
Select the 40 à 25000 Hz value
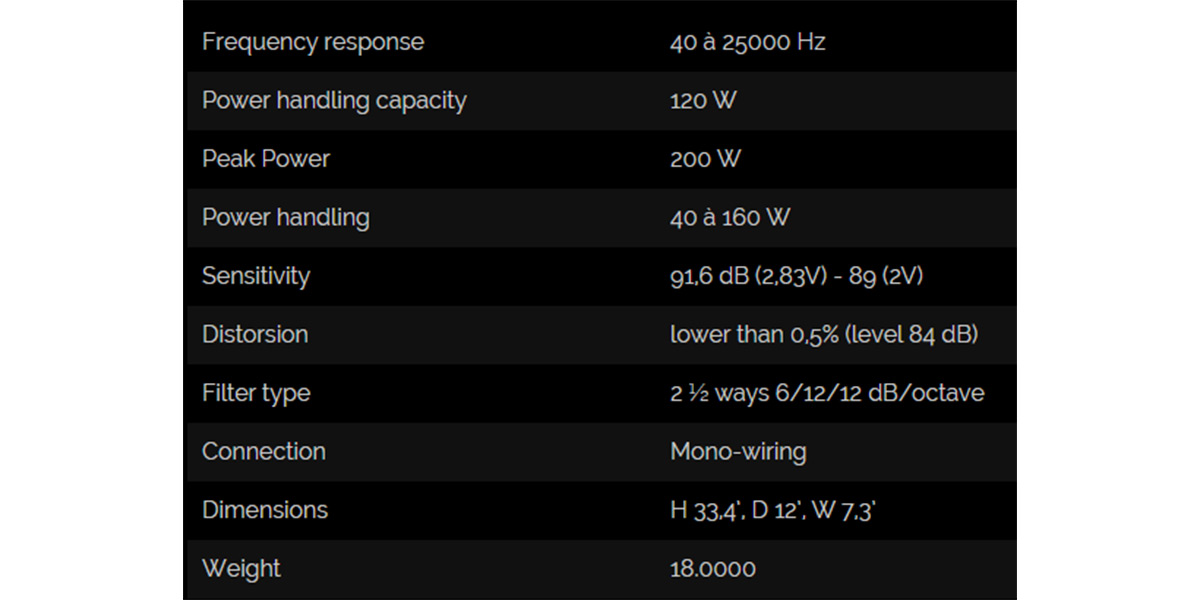(x=747, y=42)
